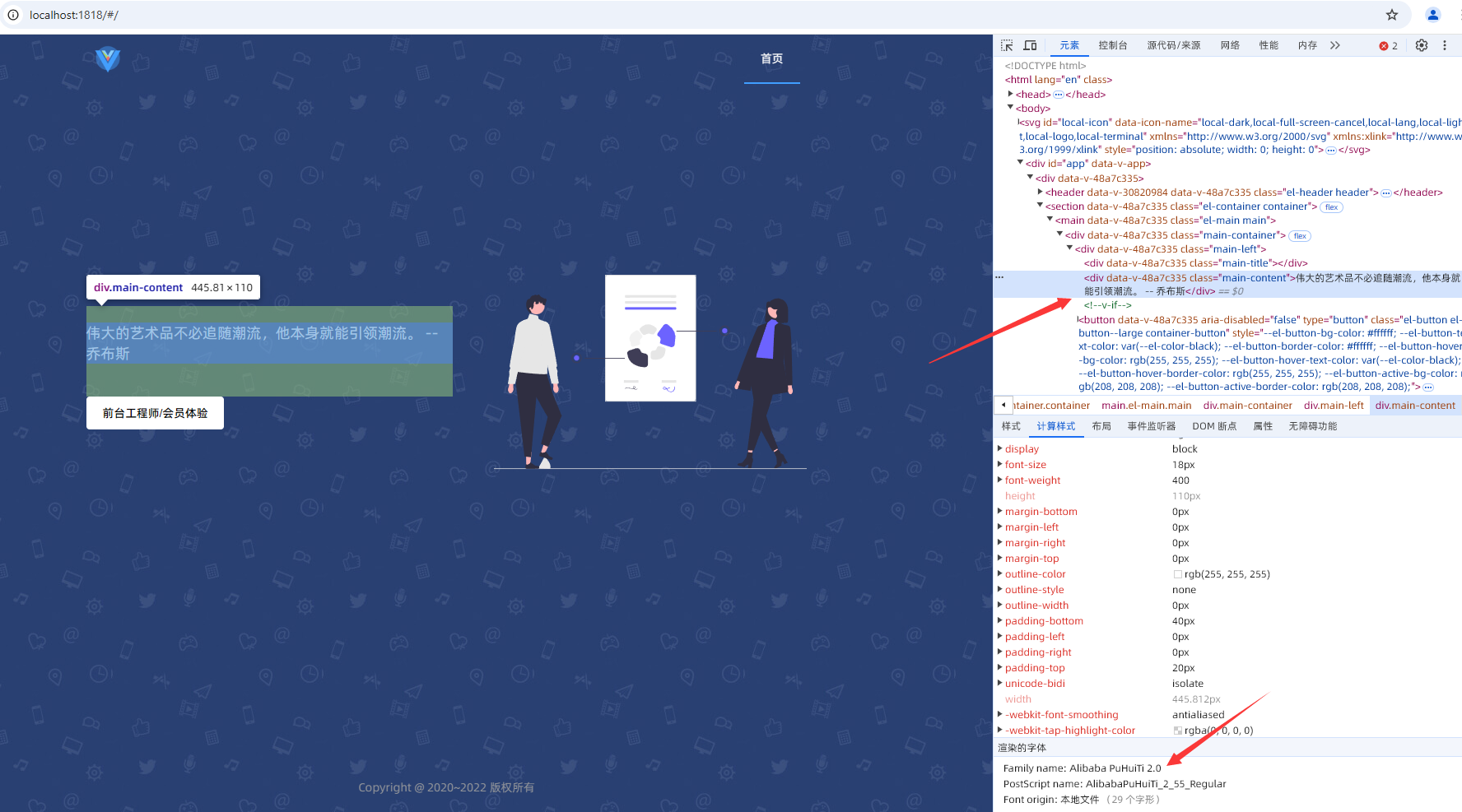Collapse the body element in DOM tree
This screenshot has height=812, width=1462.
point(1010,108)
